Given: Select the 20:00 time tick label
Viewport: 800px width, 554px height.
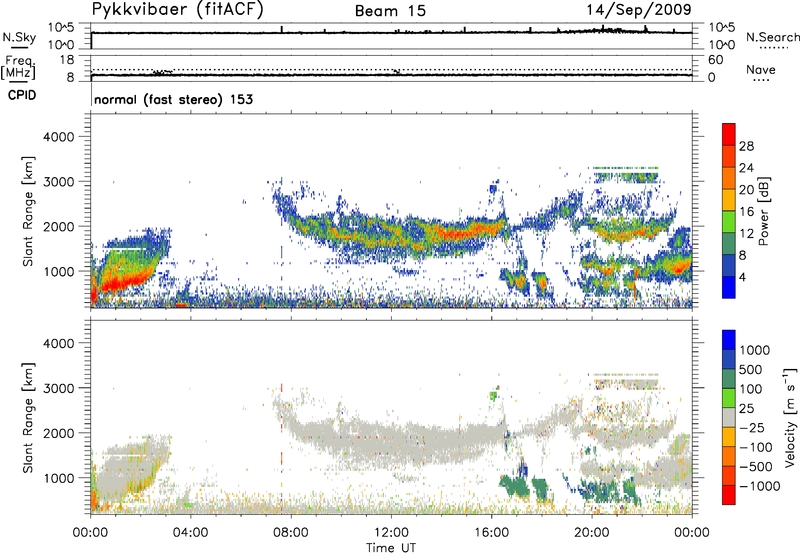Looking at the screenshot, I should tap(592, 533).
